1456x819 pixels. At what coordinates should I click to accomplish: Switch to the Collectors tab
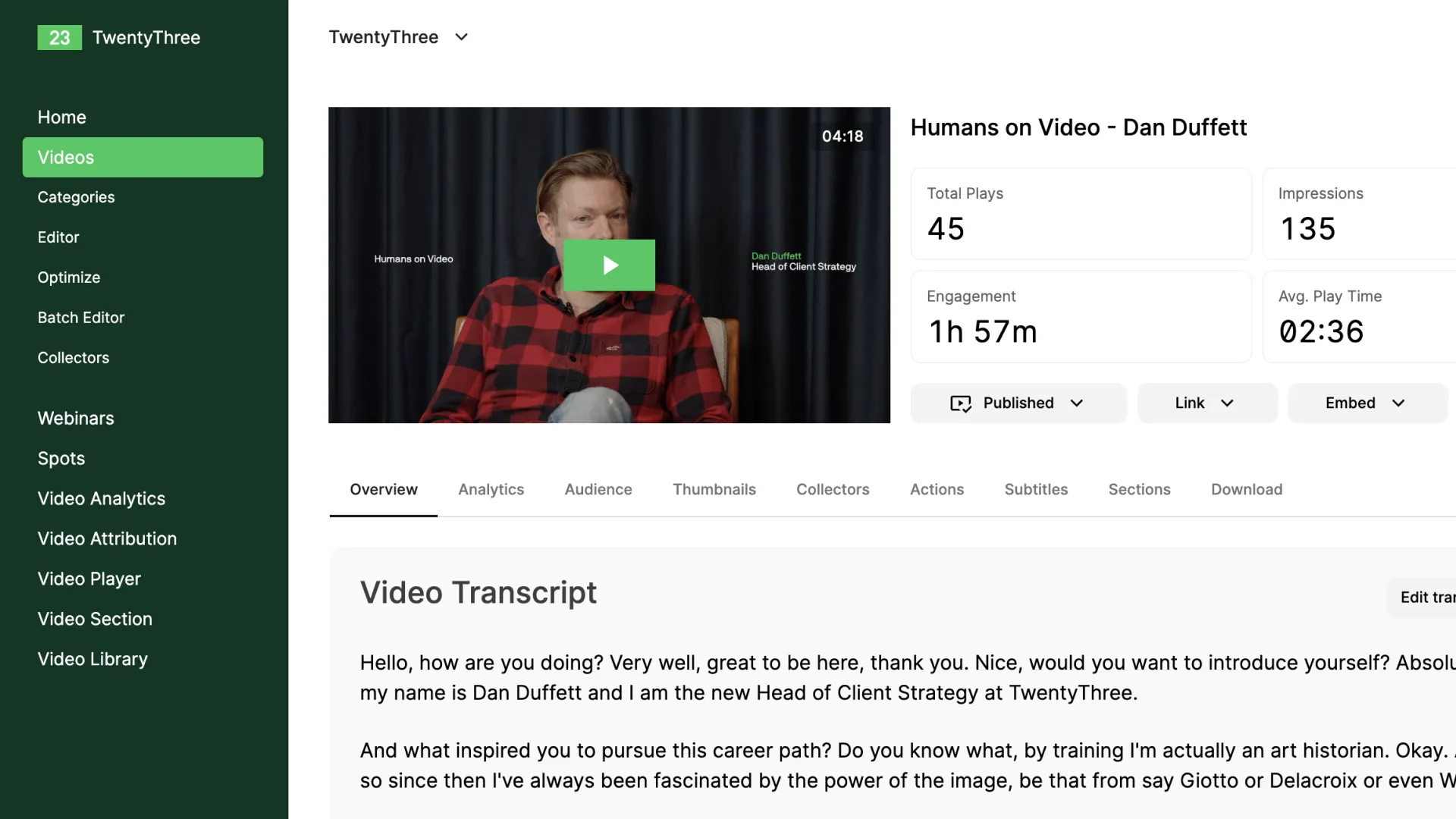tap(833, 490)
